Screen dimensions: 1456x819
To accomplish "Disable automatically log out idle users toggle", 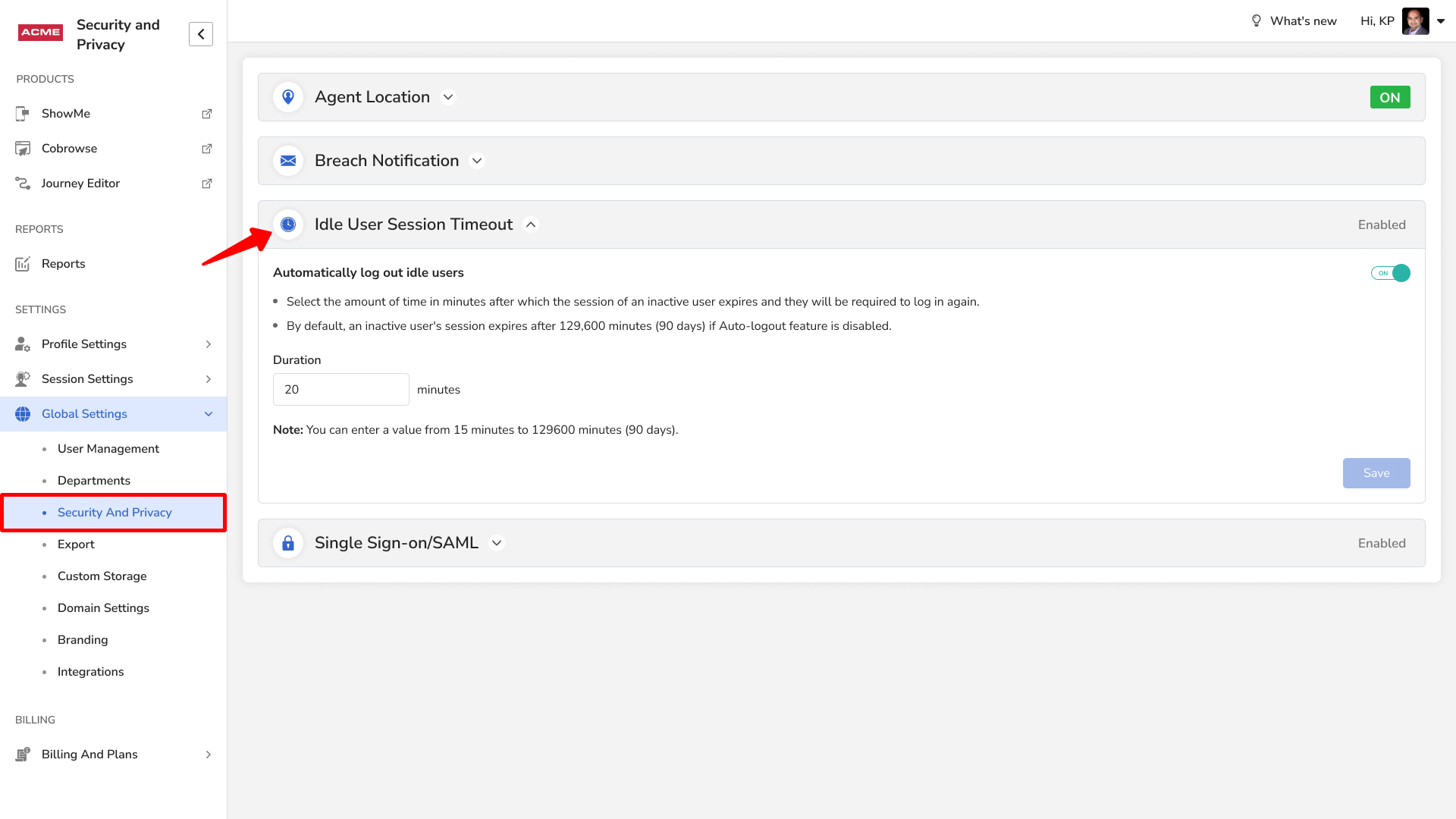I will click(x=1390, y=273).
